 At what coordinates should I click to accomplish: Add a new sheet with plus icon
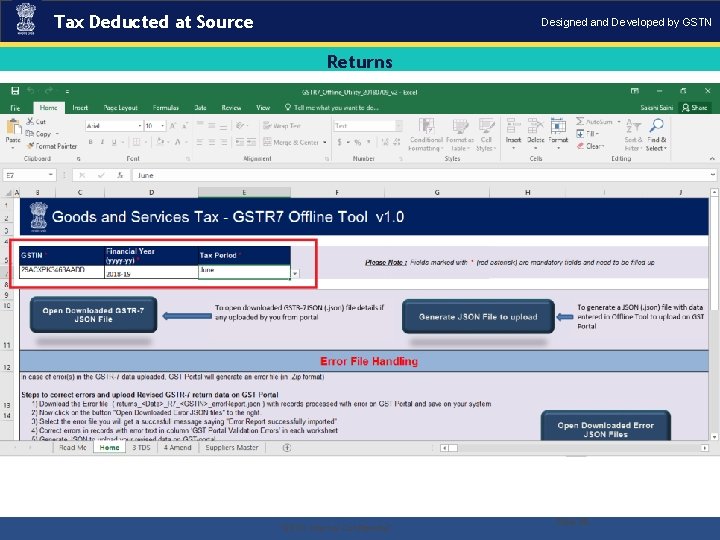click(287, 448)
